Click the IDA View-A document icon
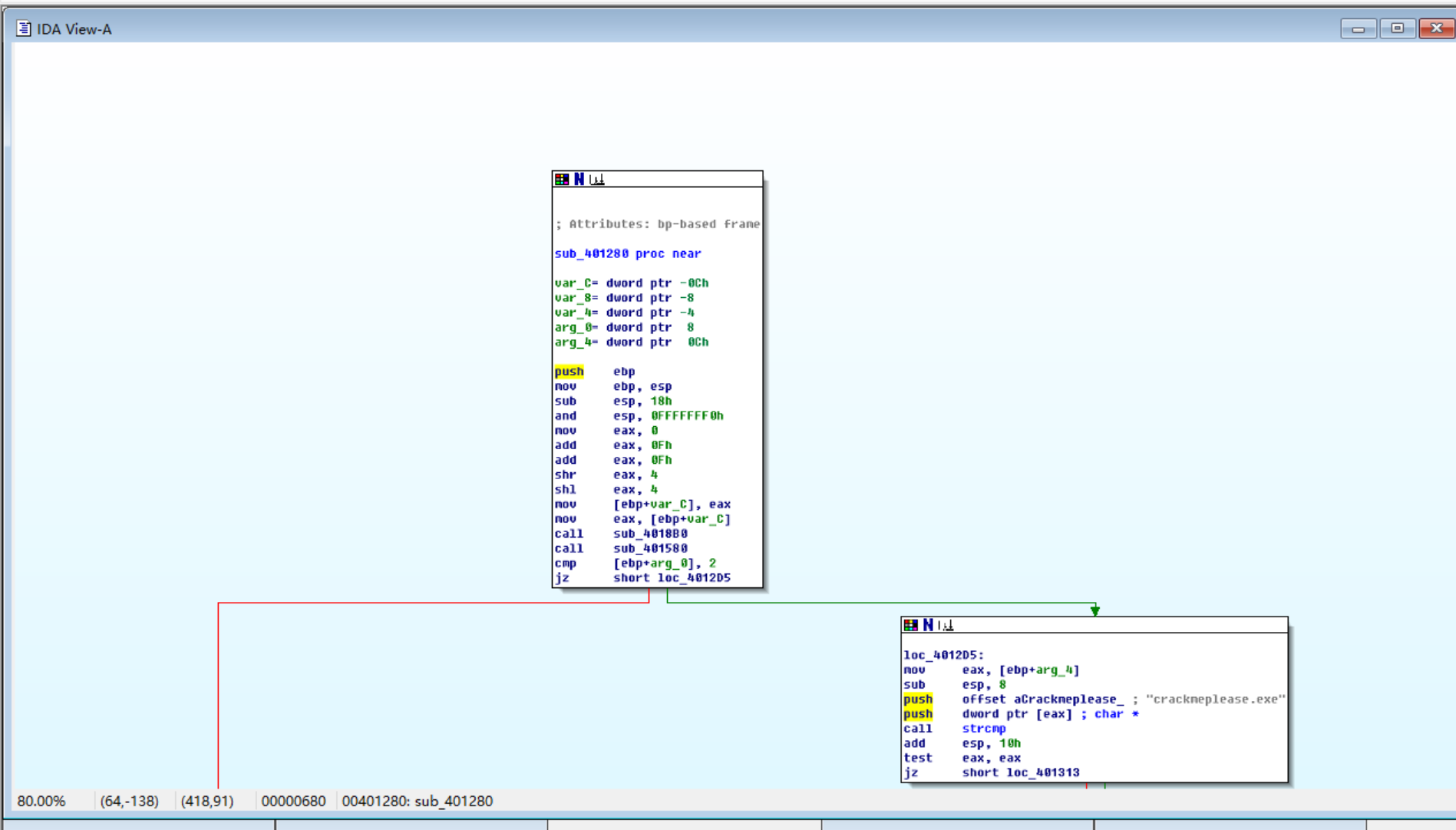 tap(24, 28)
